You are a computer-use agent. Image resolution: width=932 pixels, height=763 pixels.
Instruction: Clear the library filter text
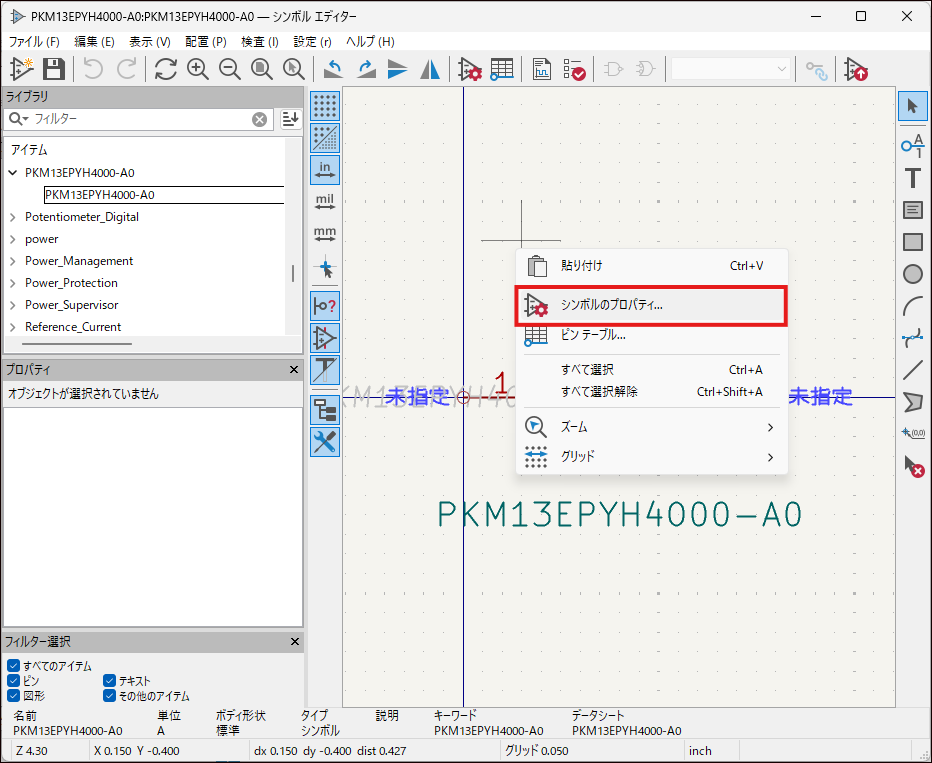pos(260,119)
